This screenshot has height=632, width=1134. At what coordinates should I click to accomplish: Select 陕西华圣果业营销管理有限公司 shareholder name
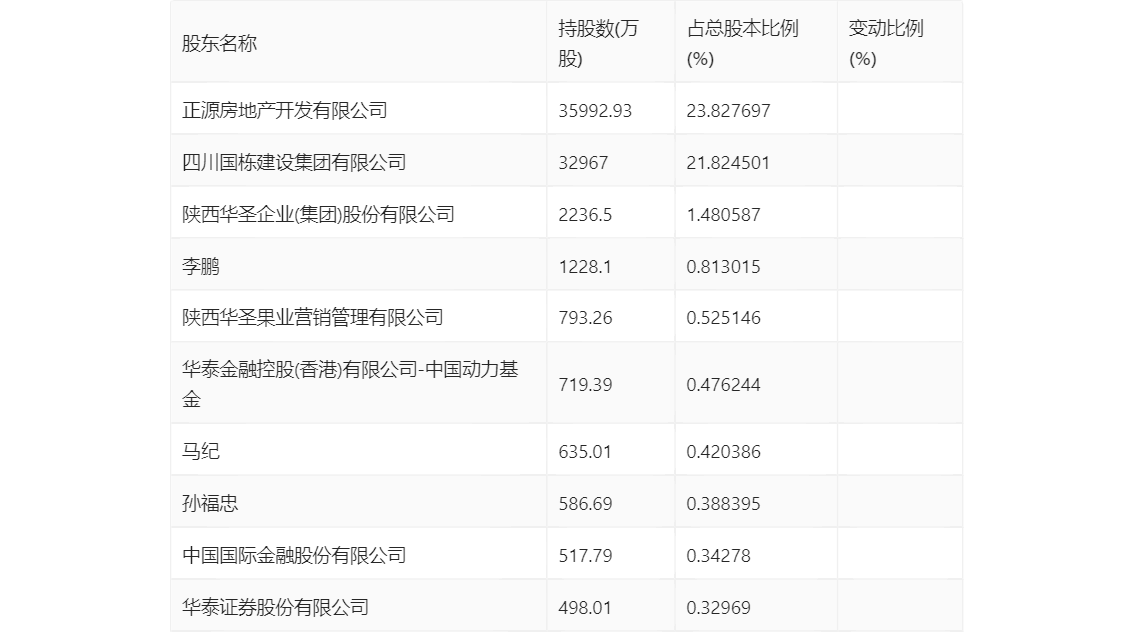(x=312, y=317)
